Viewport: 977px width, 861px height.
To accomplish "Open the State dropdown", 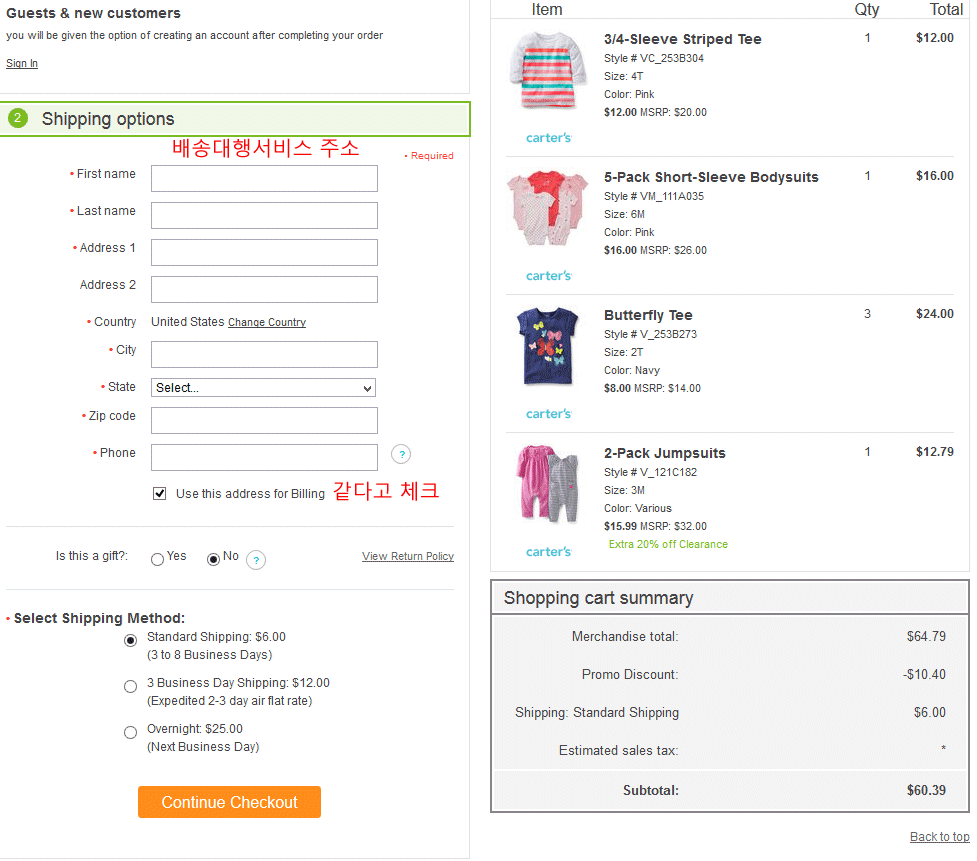I will coord(263,388).
